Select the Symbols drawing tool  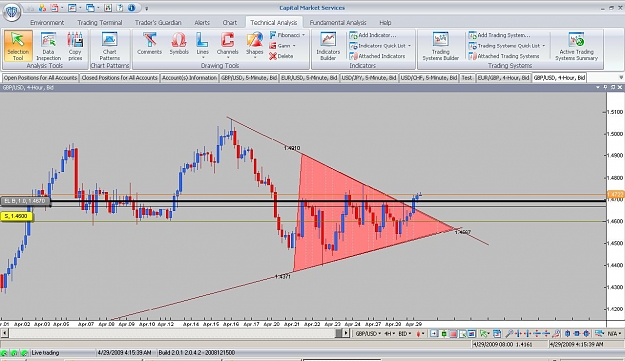point(179,44)
